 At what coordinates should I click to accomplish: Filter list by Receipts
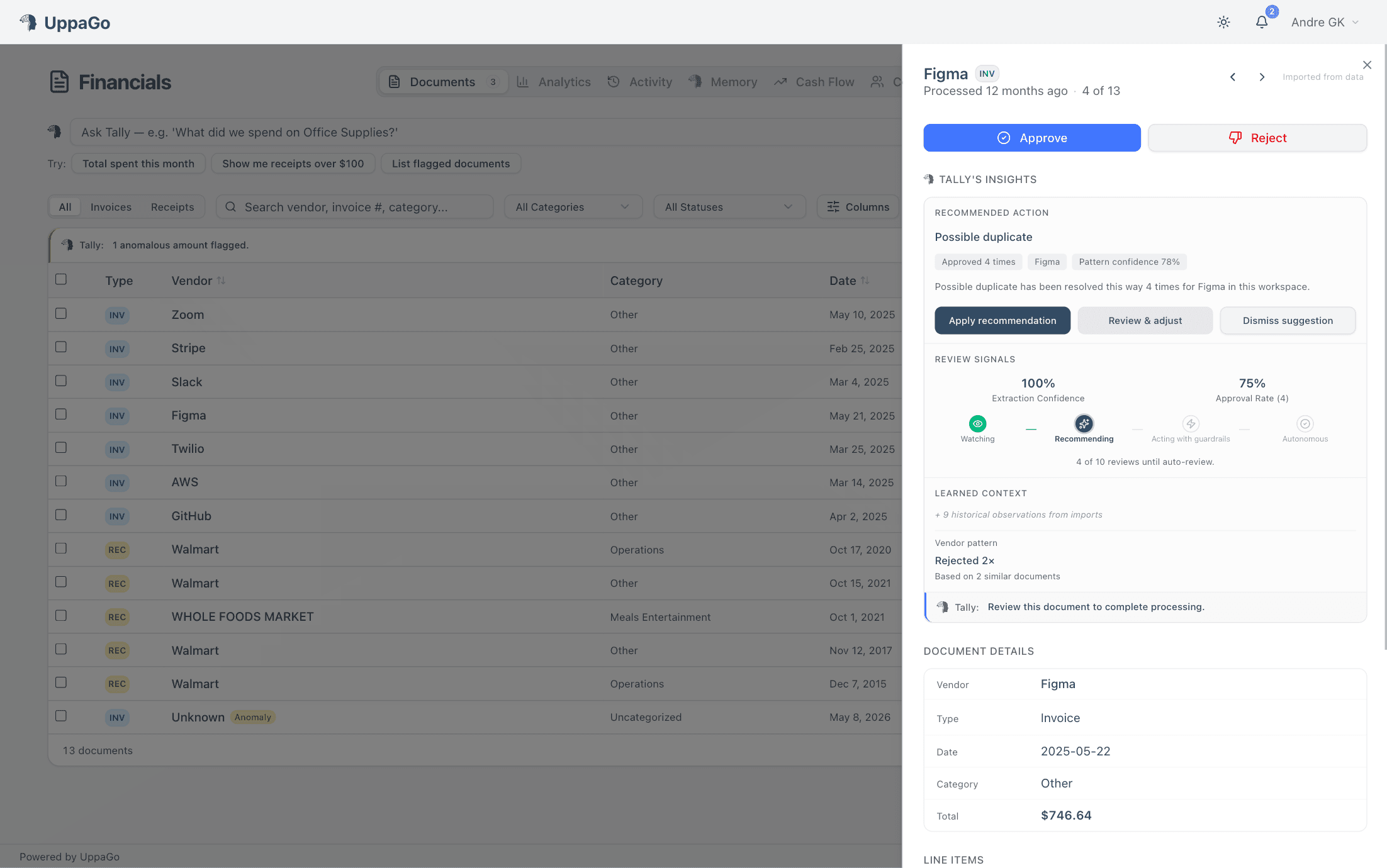click(172, 207)
